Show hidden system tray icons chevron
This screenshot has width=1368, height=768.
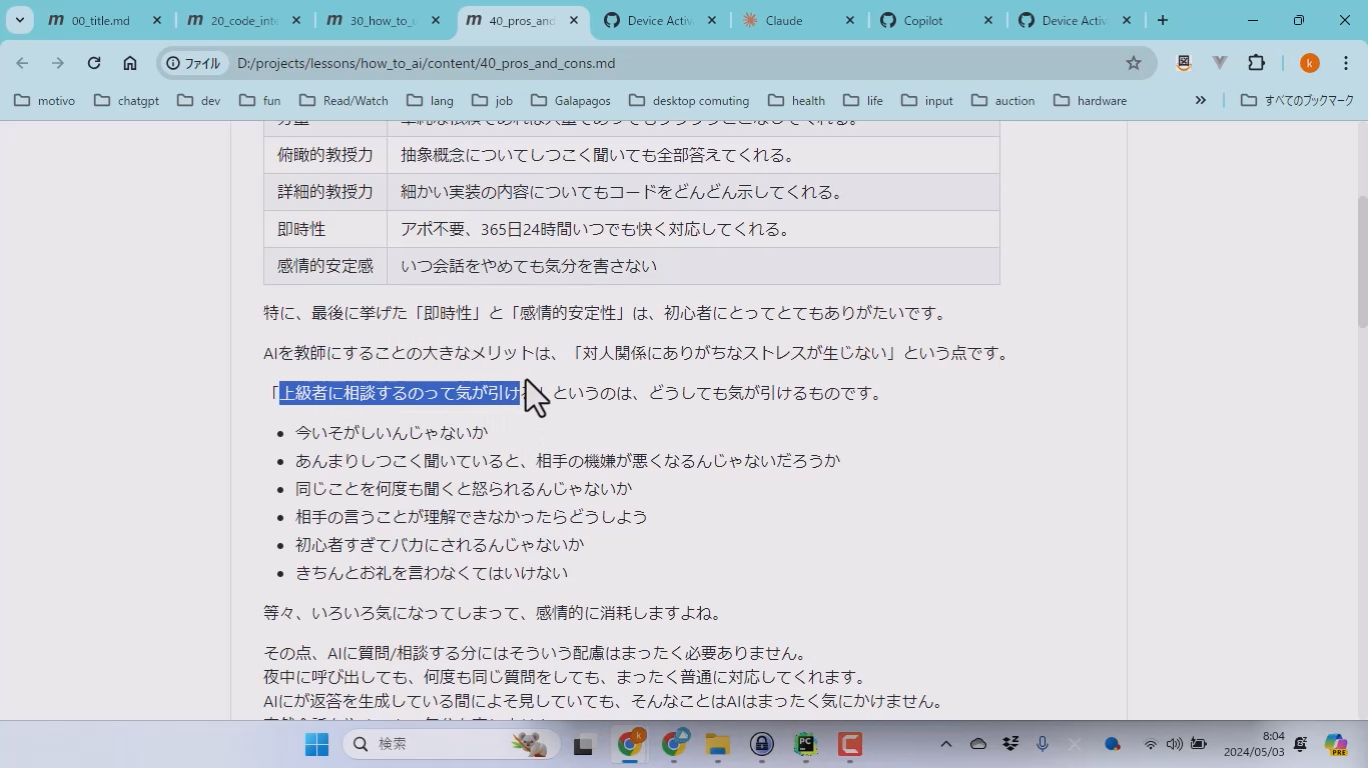[945, 744]
